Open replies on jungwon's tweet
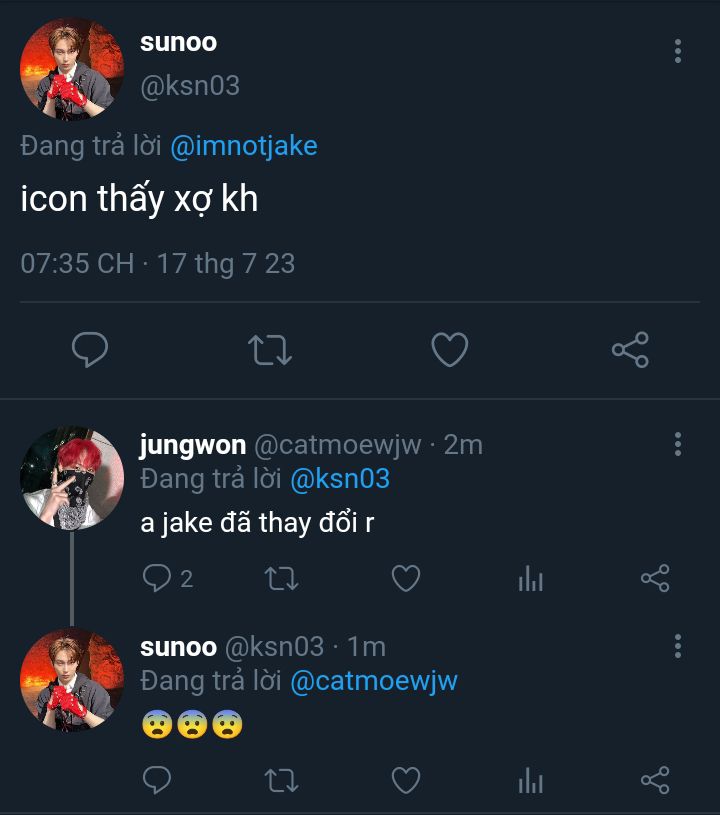 (x=157, y=578)
